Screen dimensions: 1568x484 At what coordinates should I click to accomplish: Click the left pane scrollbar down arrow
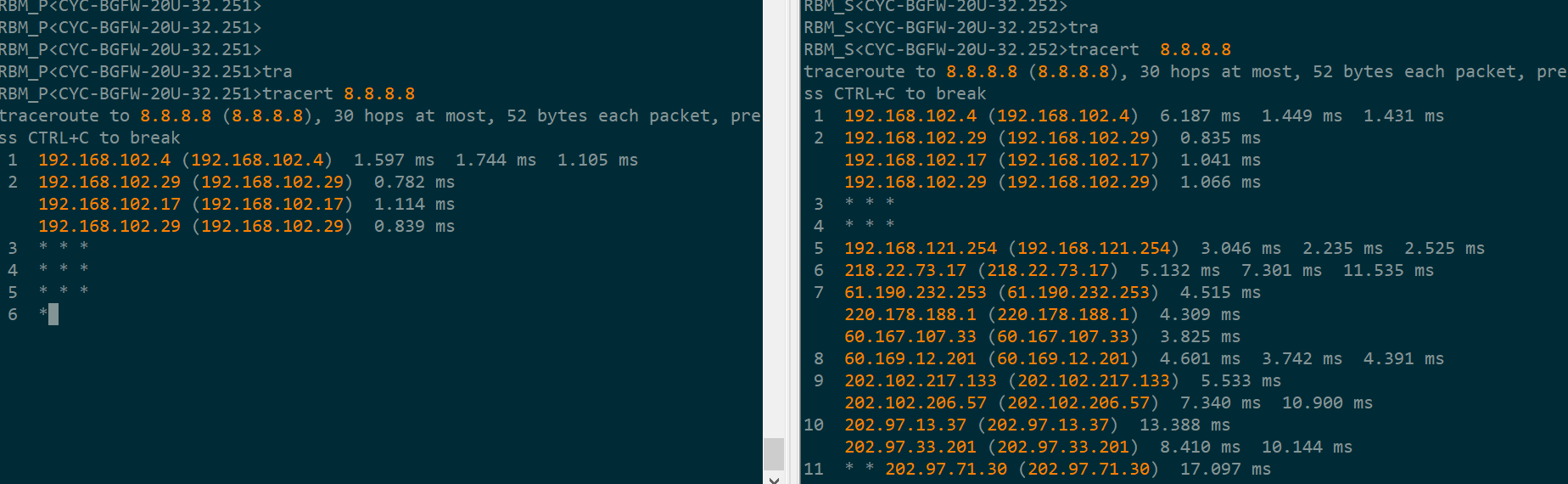tap(773, 479)
